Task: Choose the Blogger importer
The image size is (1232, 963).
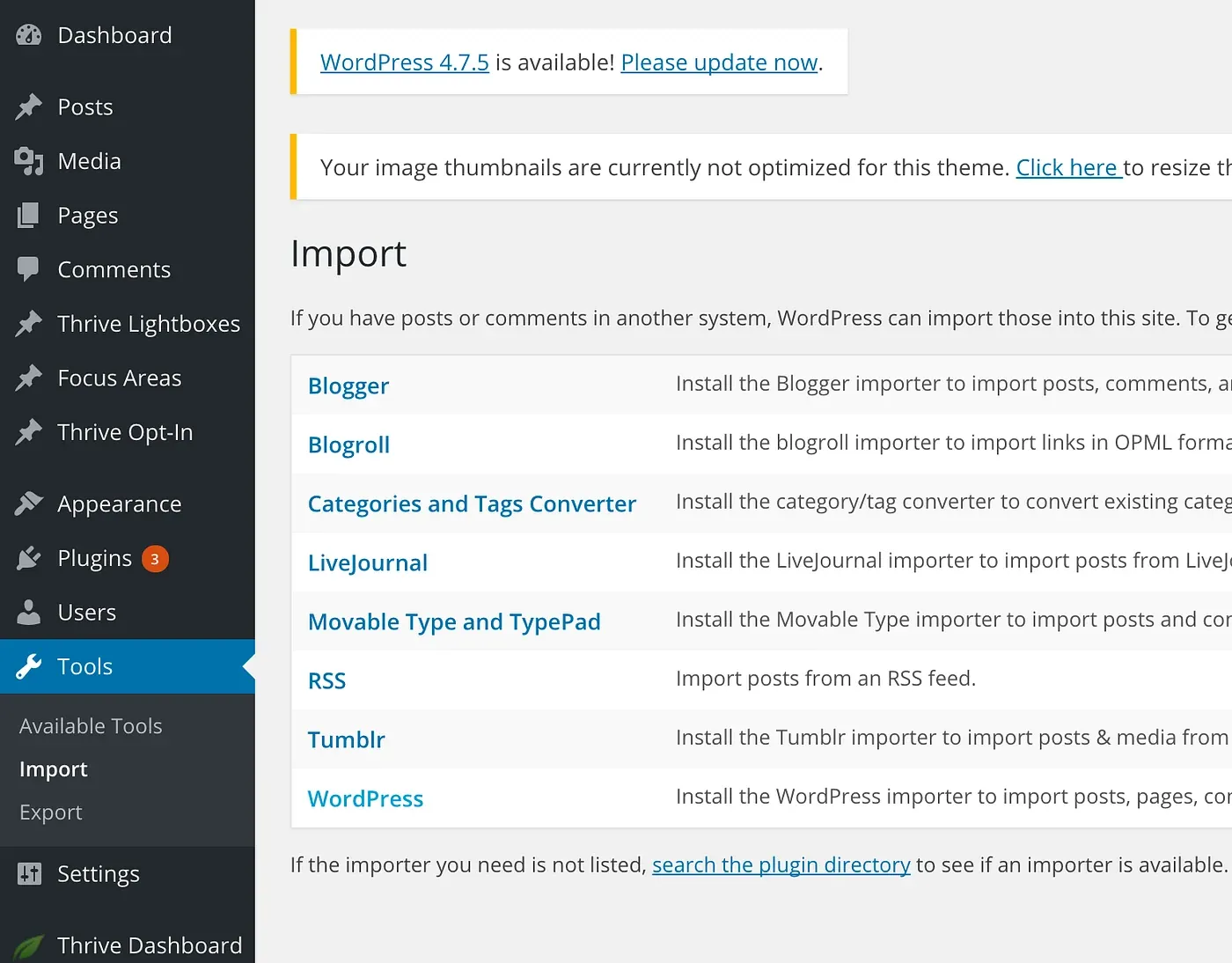Action: pyautogui.click(x=348, y=386)
